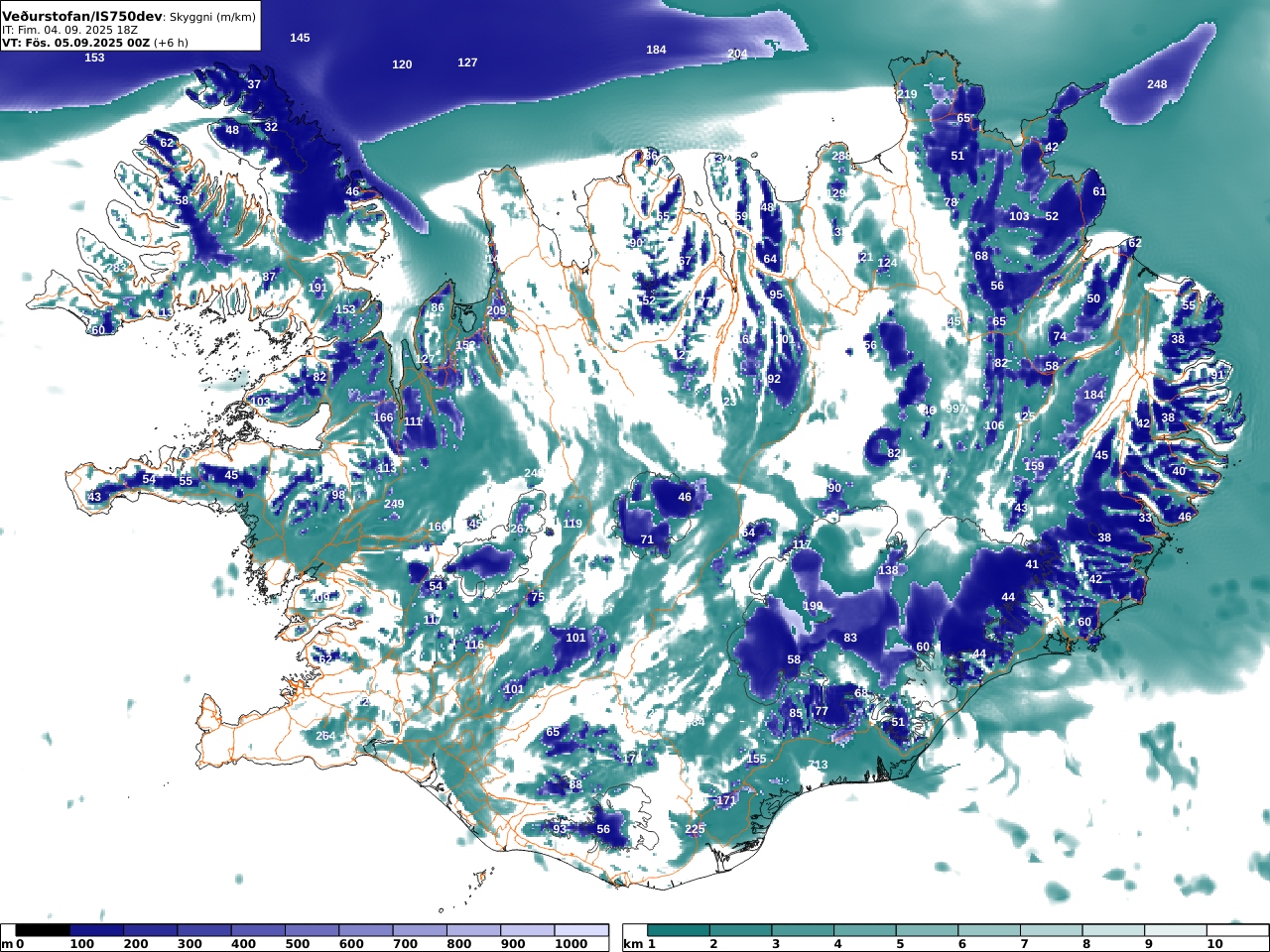Screen dimensions: 1270x952
Task: Pick the 600–700 m lavender legend swatch
Action: click(366, 930)
